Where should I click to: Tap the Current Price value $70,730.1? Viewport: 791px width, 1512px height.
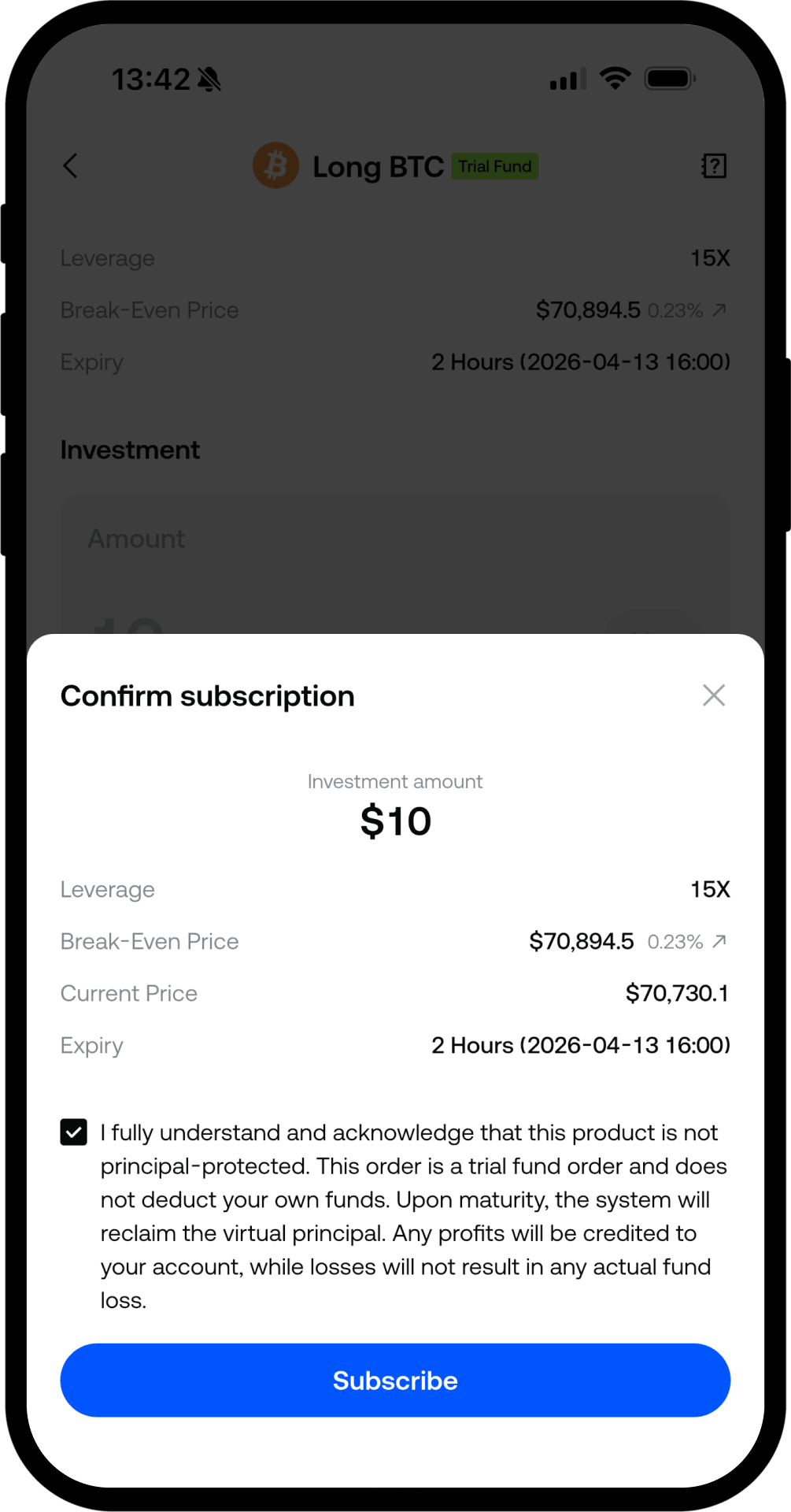(x=677, y=994)
